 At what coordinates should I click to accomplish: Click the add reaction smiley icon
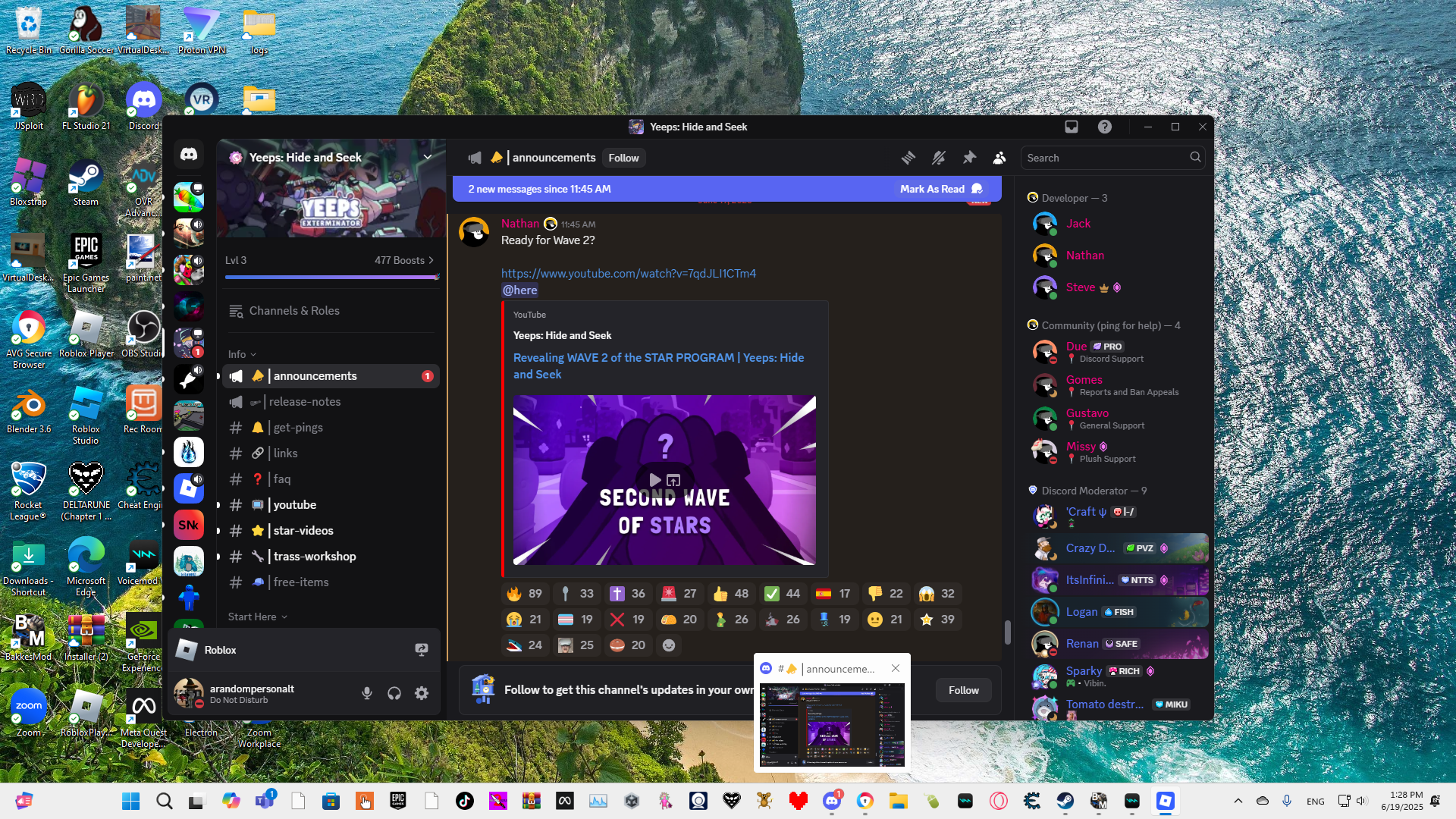click(669, 645)
